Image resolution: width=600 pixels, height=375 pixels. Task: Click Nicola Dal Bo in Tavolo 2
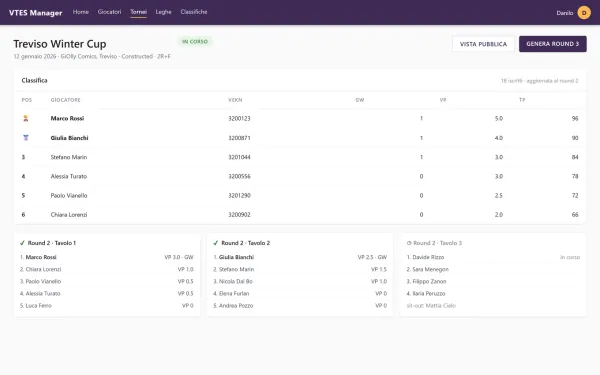click(236, 281)
